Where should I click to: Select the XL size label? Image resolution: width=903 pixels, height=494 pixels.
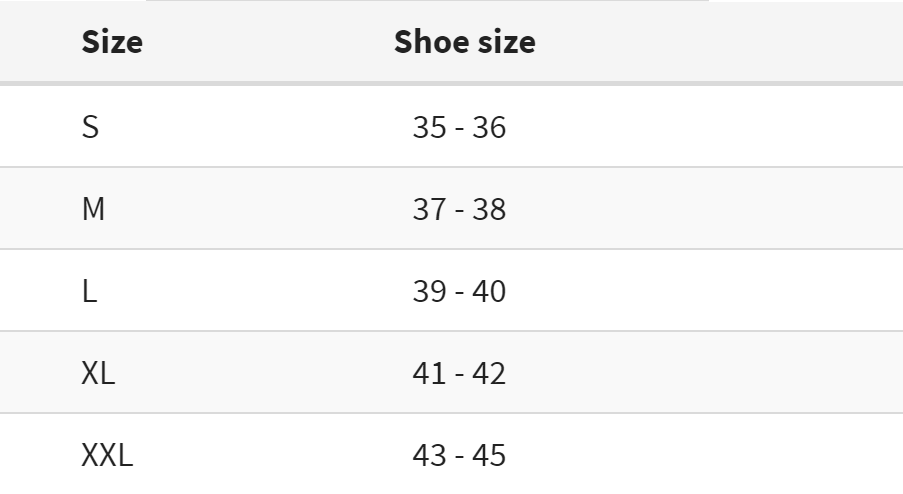[x=98, y=374]
